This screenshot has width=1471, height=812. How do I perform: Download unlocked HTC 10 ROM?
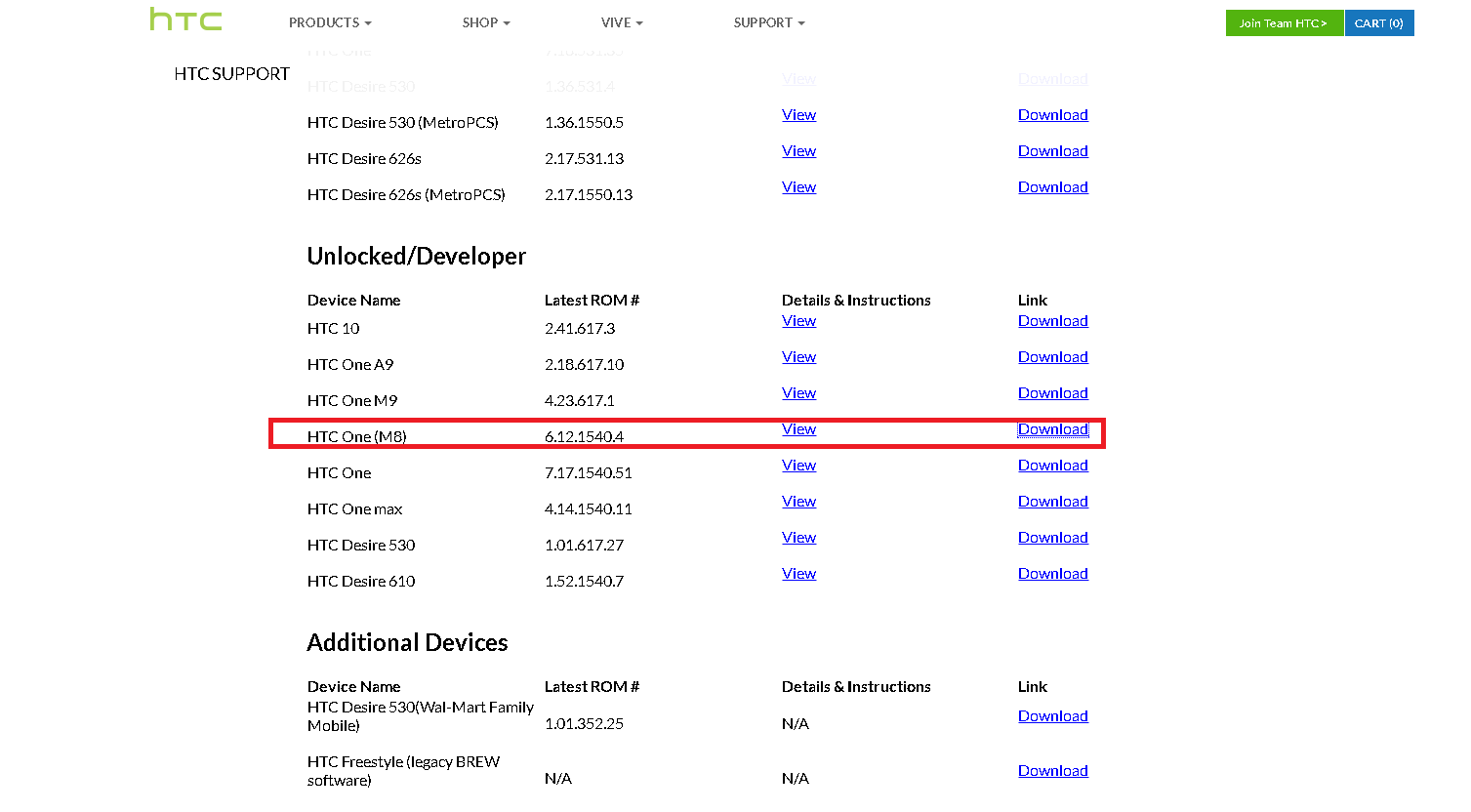1052,321
